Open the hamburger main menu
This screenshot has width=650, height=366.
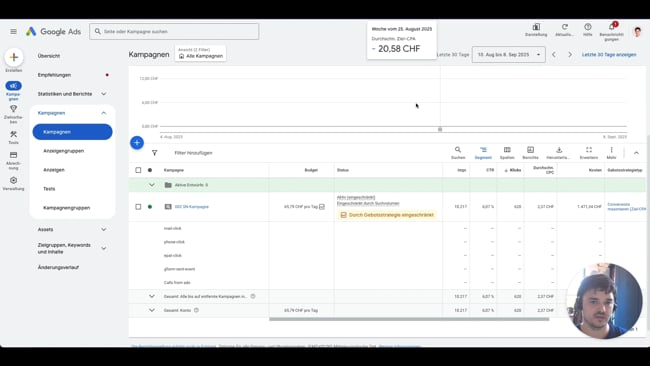click(13, 32)
